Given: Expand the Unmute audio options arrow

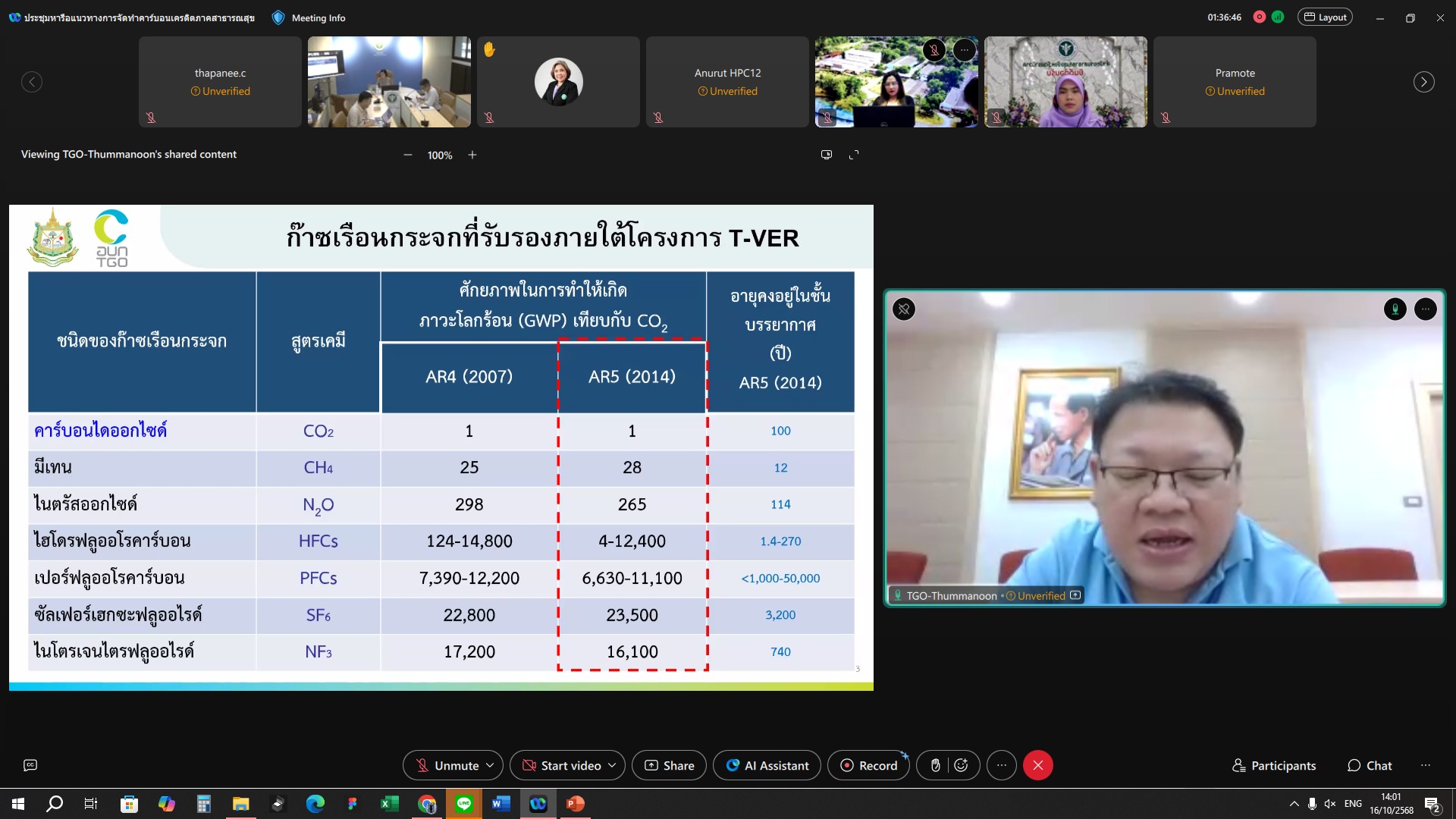Looking at the screenshot, I should 490,765.
